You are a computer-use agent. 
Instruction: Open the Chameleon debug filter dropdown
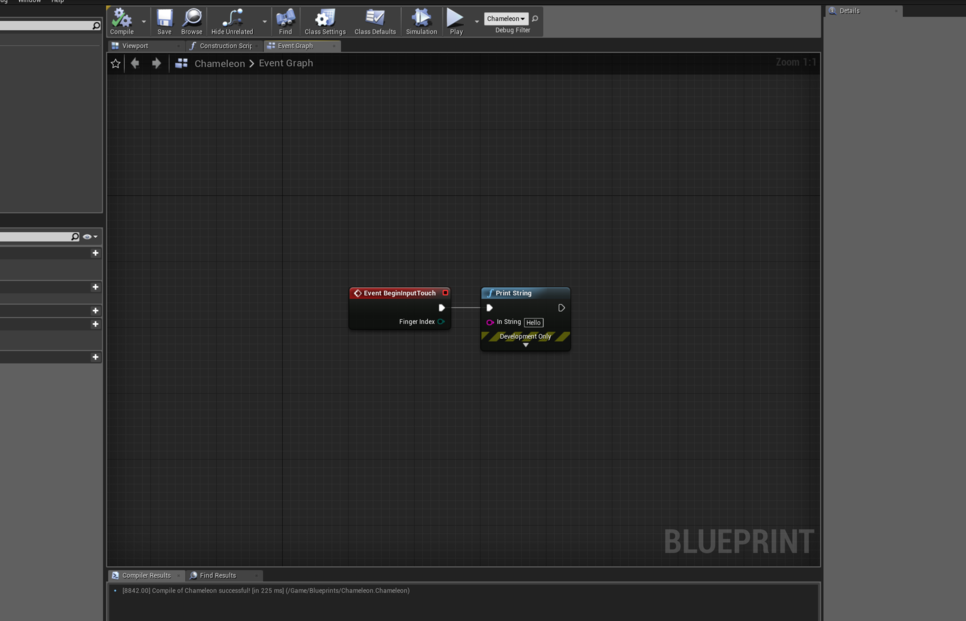(x=506, y=18)
